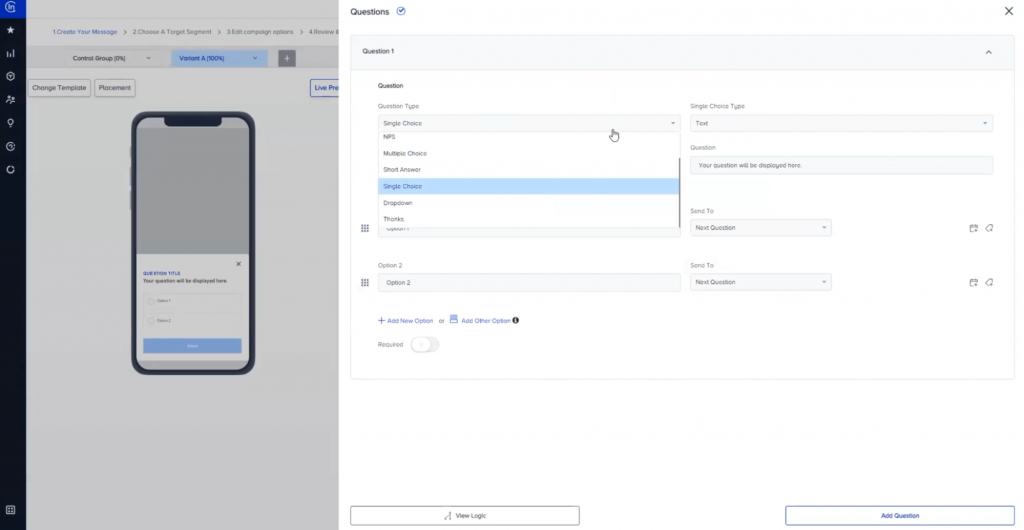Click the info icon beside Add Other Option
This screenshot has width=1024, height=530.
516,321
